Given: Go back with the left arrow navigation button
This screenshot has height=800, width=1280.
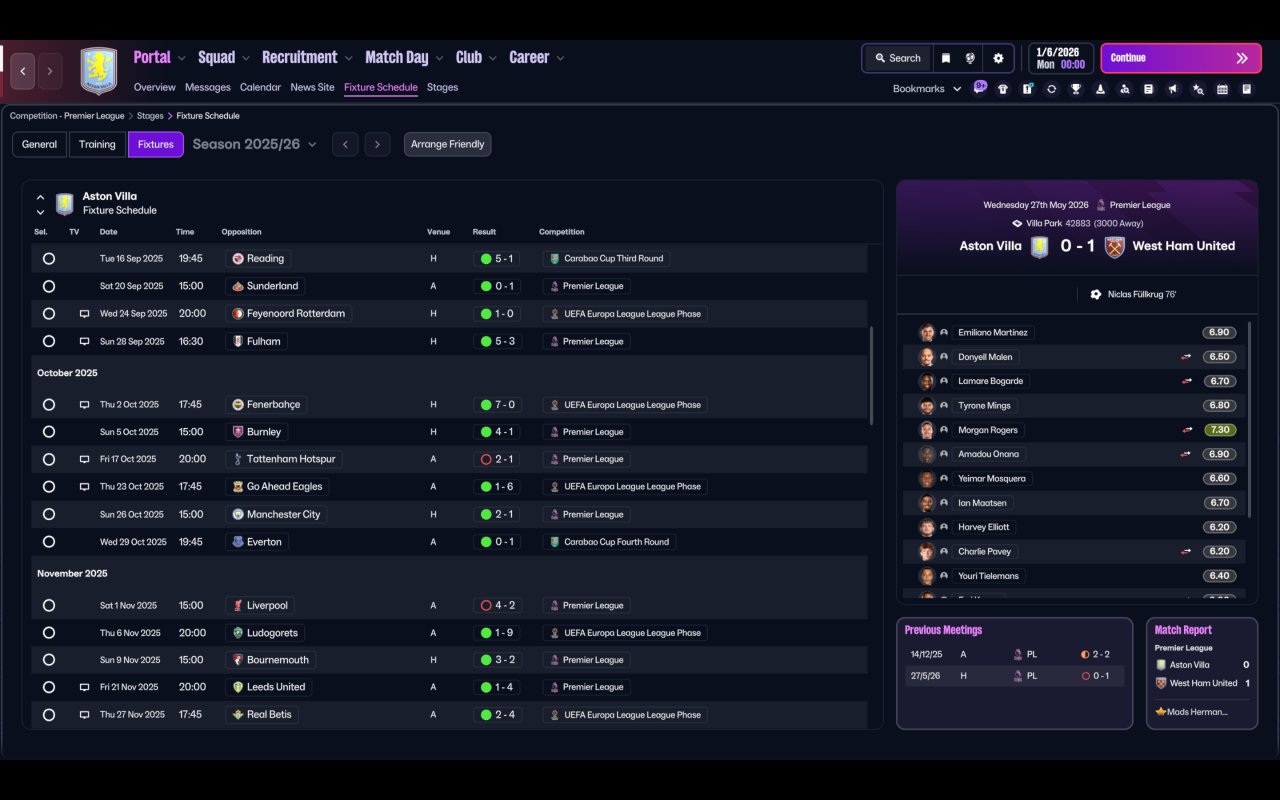Looking at the screenshot, I should [x=23, y=71].
